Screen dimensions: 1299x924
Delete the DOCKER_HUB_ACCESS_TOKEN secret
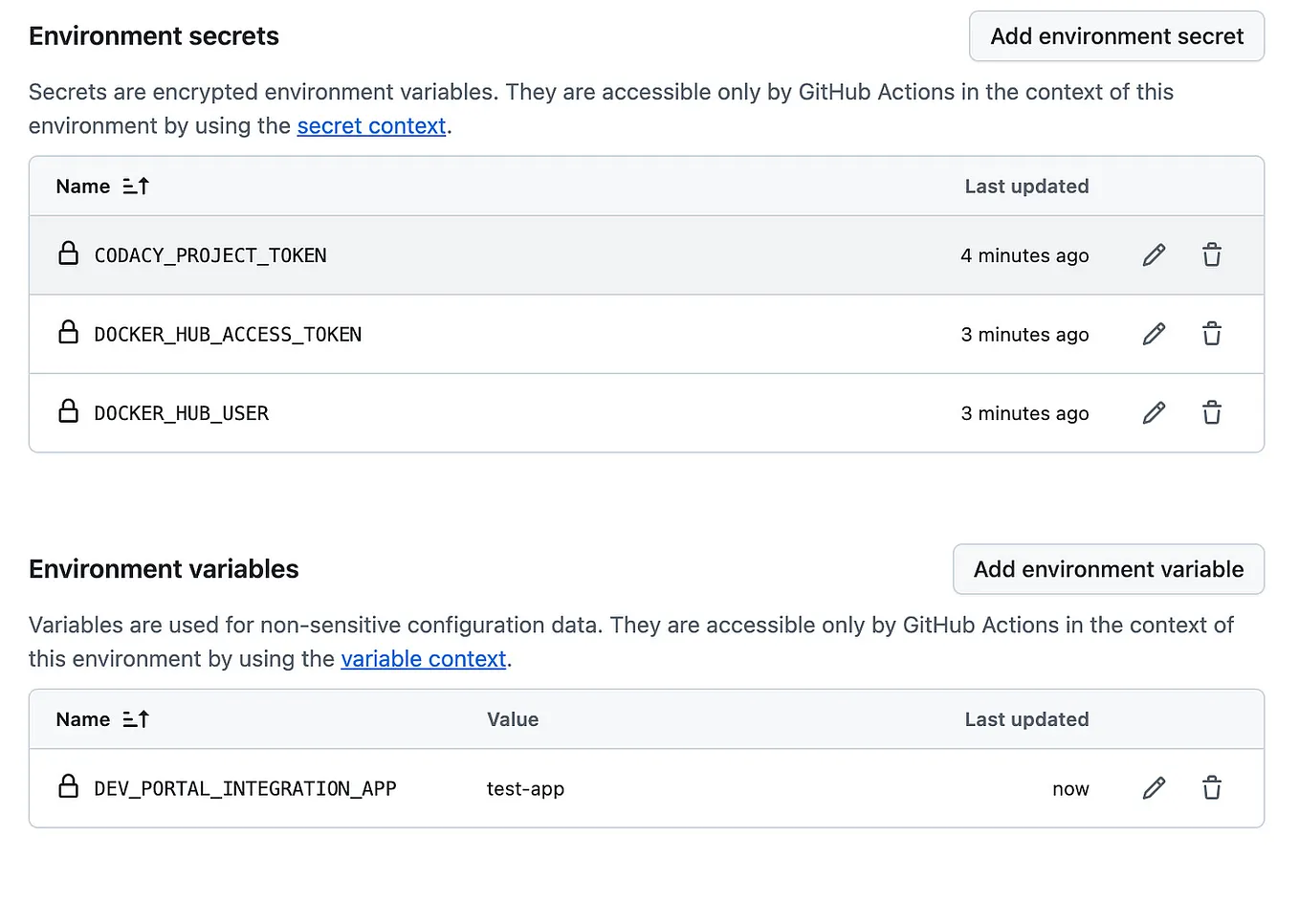[1211, 334]
